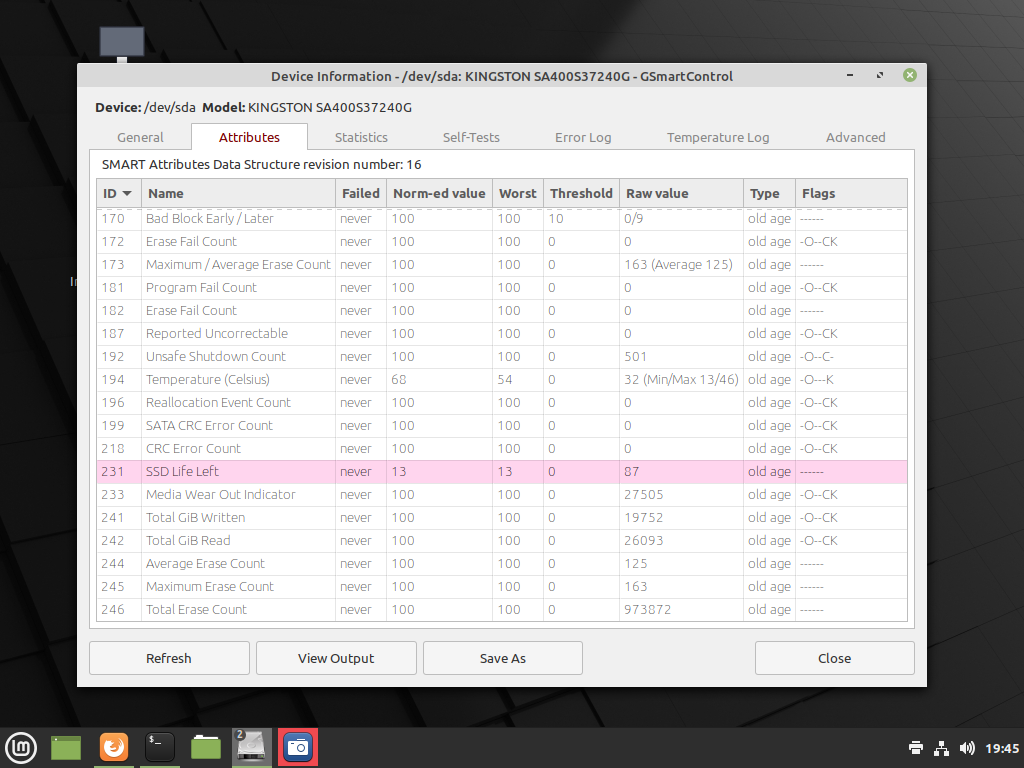
Task: Close the window with the green X button
Action: click(x=910, y=76)
